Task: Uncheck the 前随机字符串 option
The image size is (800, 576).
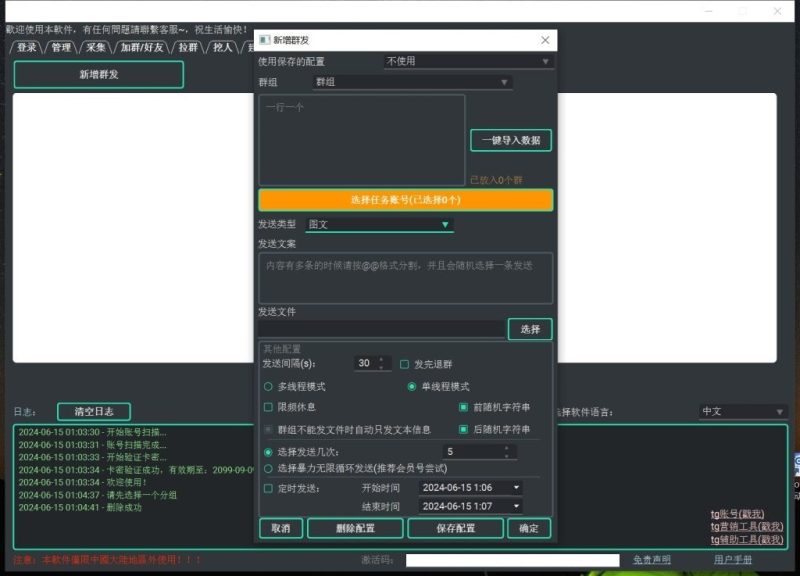Action: [x=461, y=407]
